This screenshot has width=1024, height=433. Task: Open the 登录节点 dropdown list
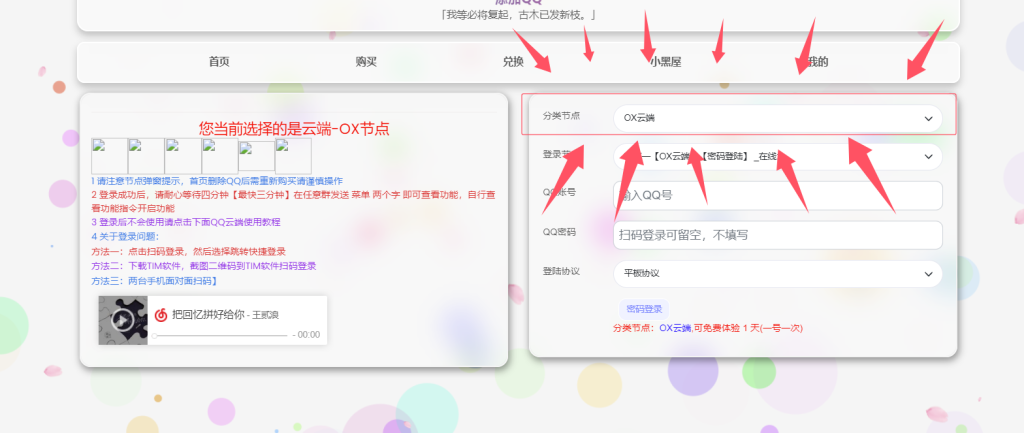777,157
